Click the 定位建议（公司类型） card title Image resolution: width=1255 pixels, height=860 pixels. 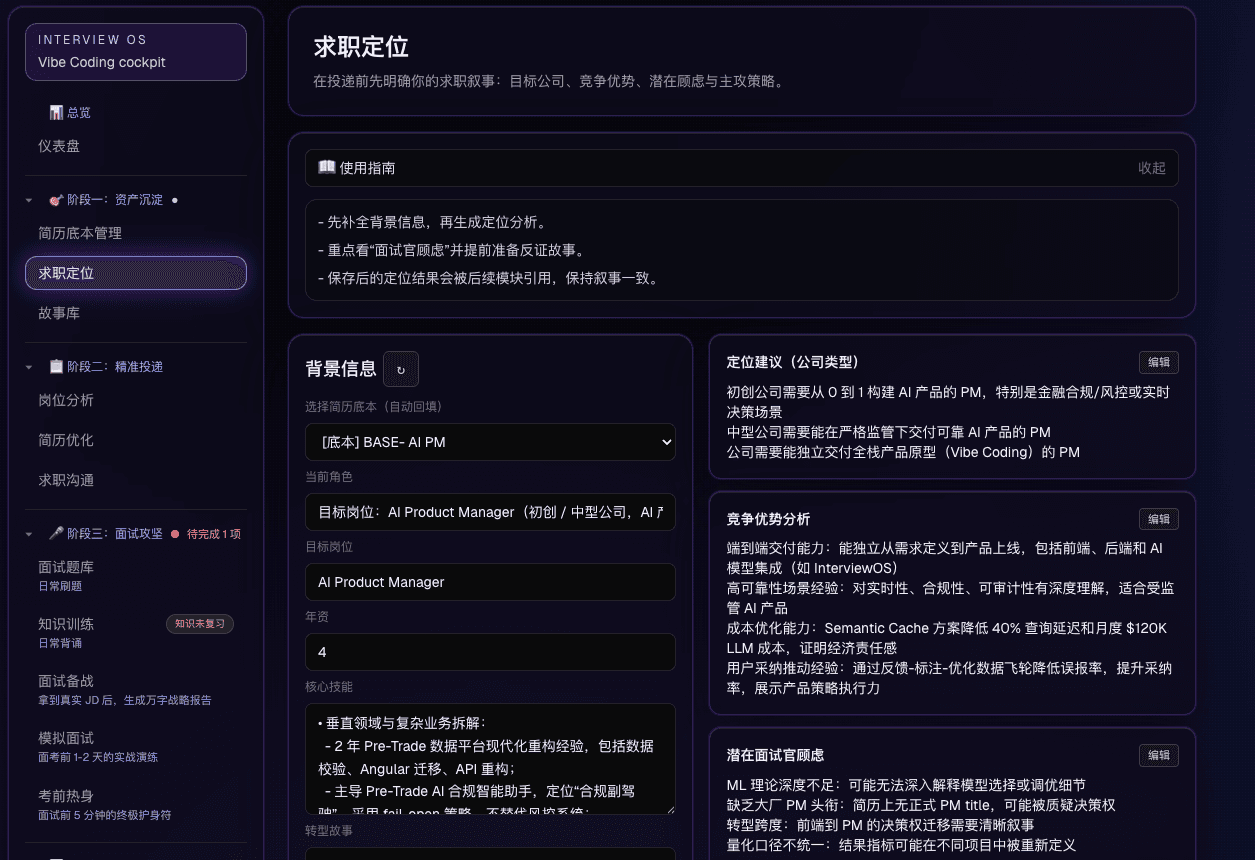point(793,362)
